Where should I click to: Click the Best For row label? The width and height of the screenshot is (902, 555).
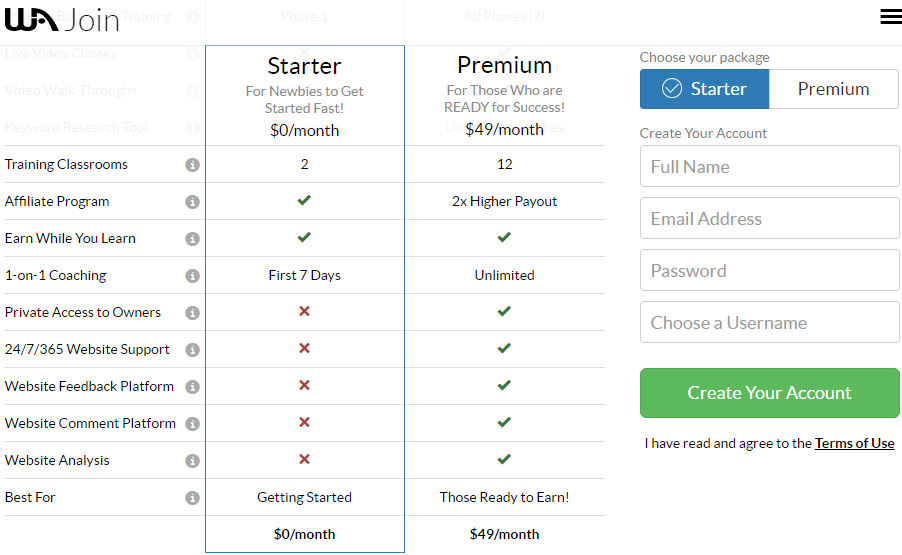tap(30, 497)
